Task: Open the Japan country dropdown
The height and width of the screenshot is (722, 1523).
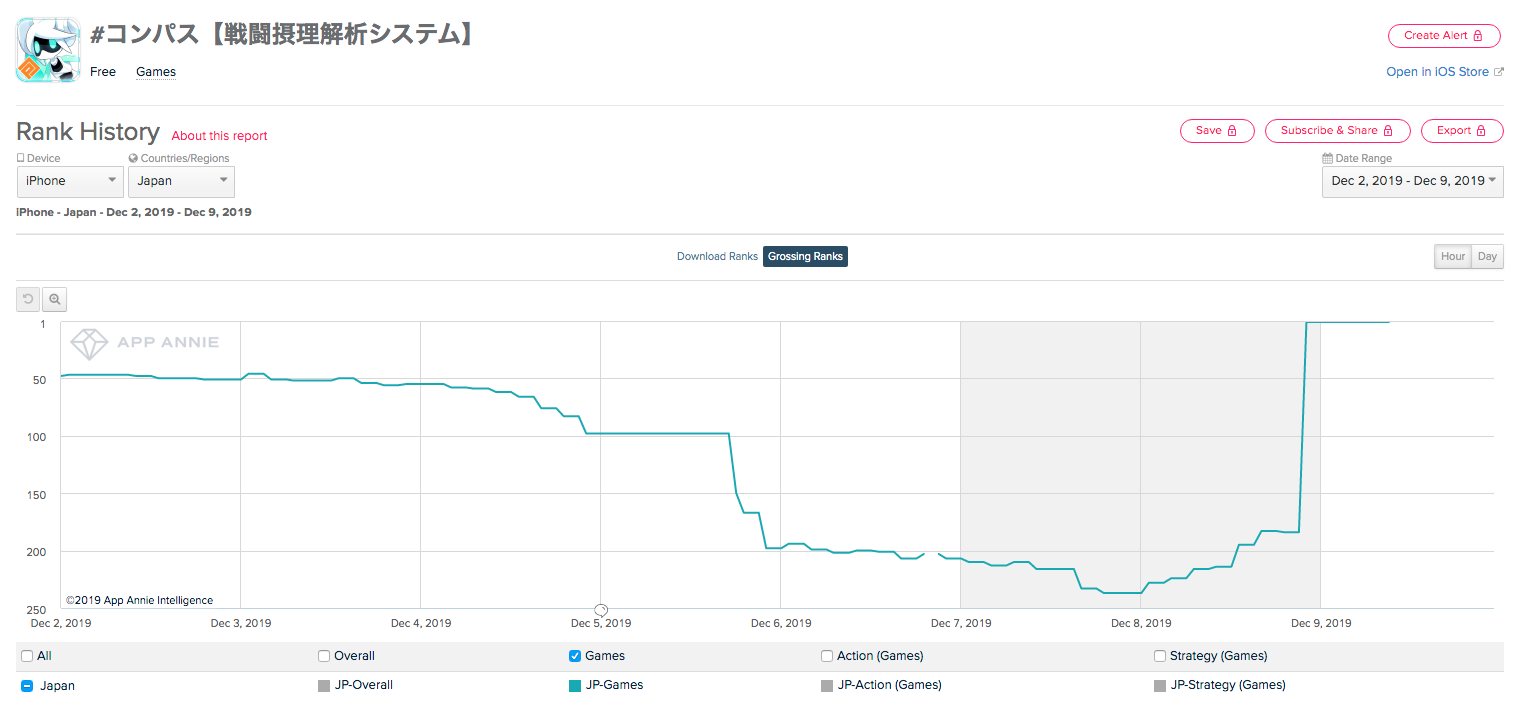Action: [x=181, y=181]
